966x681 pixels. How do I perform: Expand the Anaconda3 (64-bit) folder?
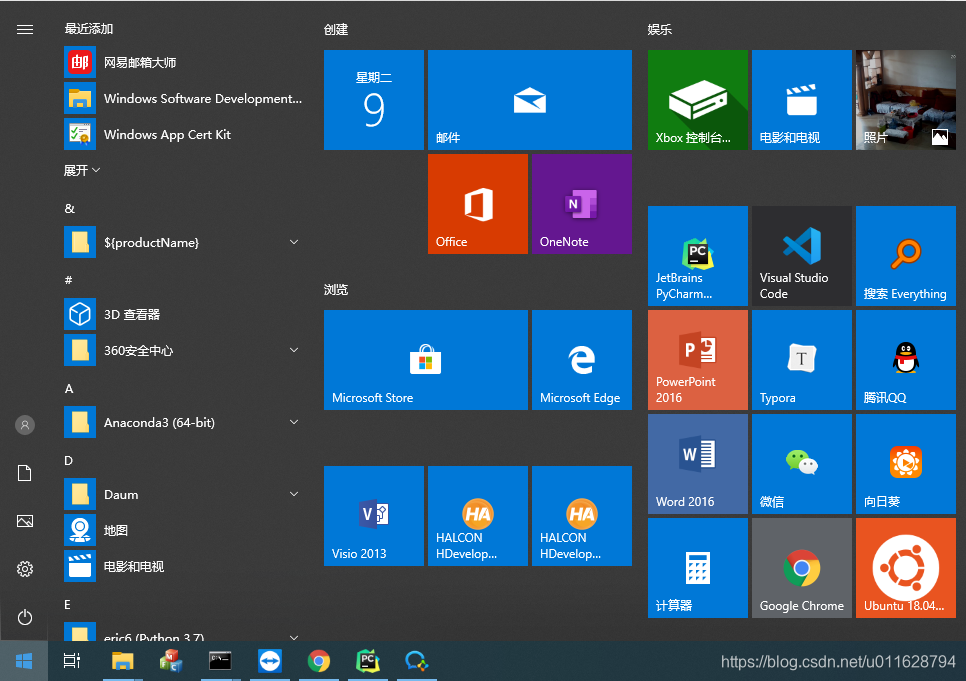coord(185,422)
